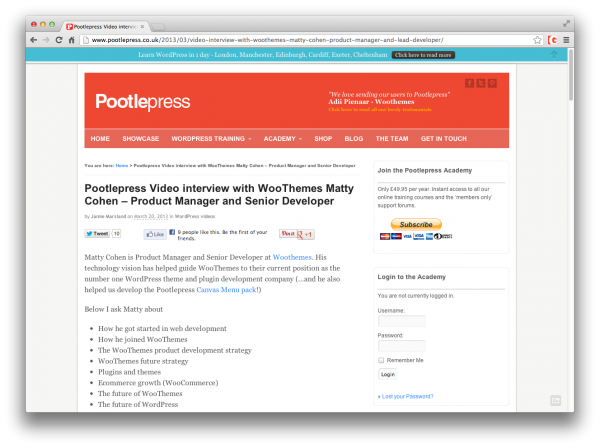This screenshot has height=448, width=600.
Task: Check the Remember Me checkbox
Action: [381, 360]
